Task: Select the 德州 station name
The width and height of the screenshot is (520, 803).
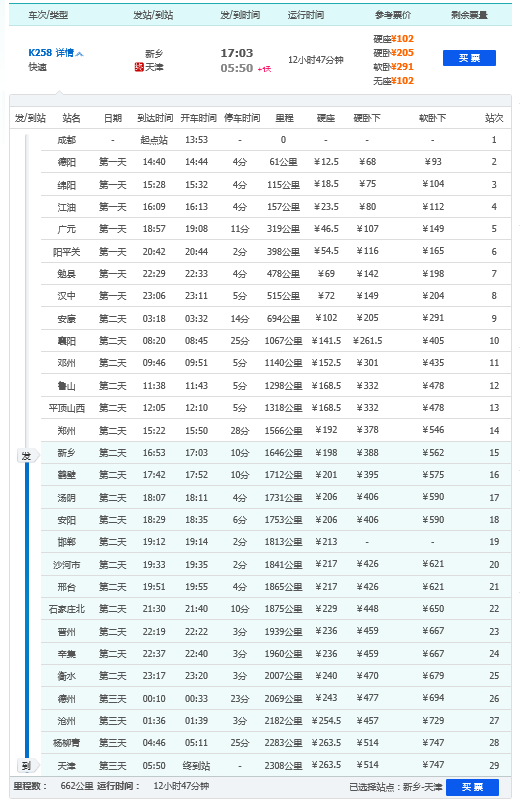Action: click(x=67, y=699)
